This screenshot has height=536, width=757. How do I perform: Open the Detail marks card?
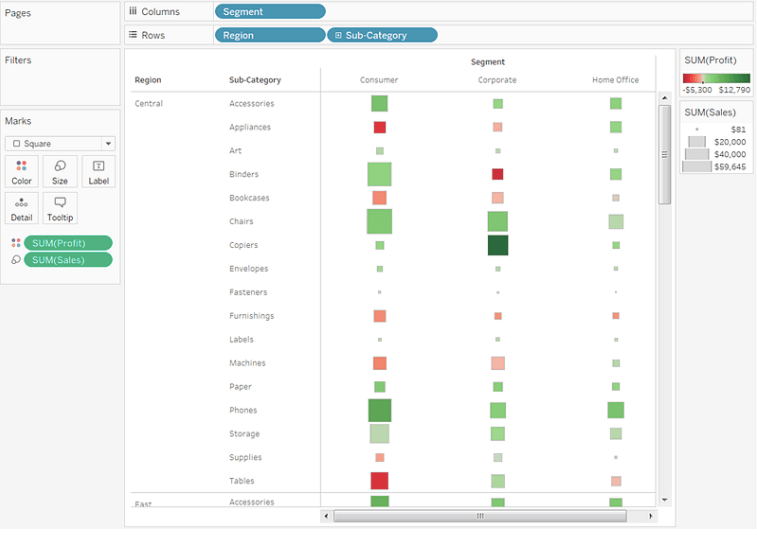pyautogui.click(x=21, y=208)
